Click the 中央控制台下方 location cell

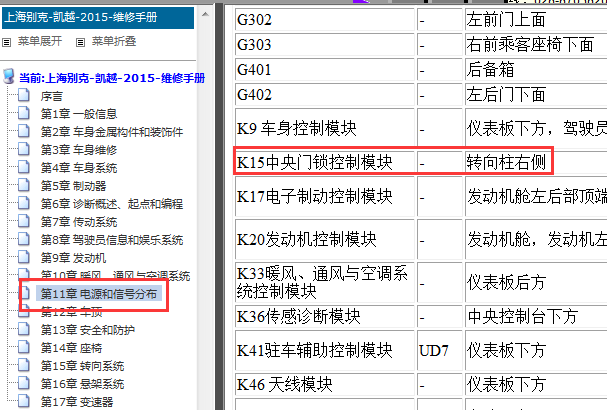pyautogui.click(x=536, y=316)
